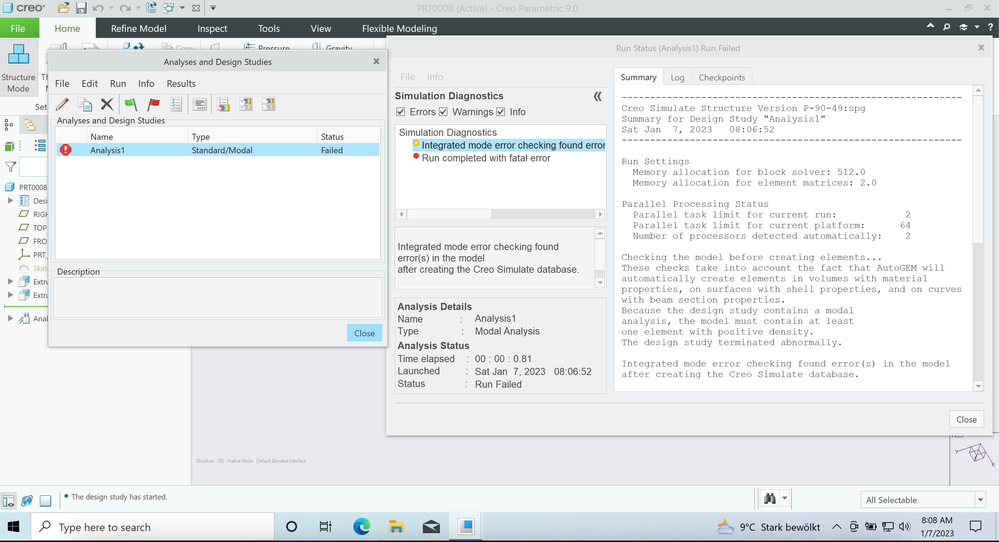Select 'Run completed with fatal error' message

point(485,158)
